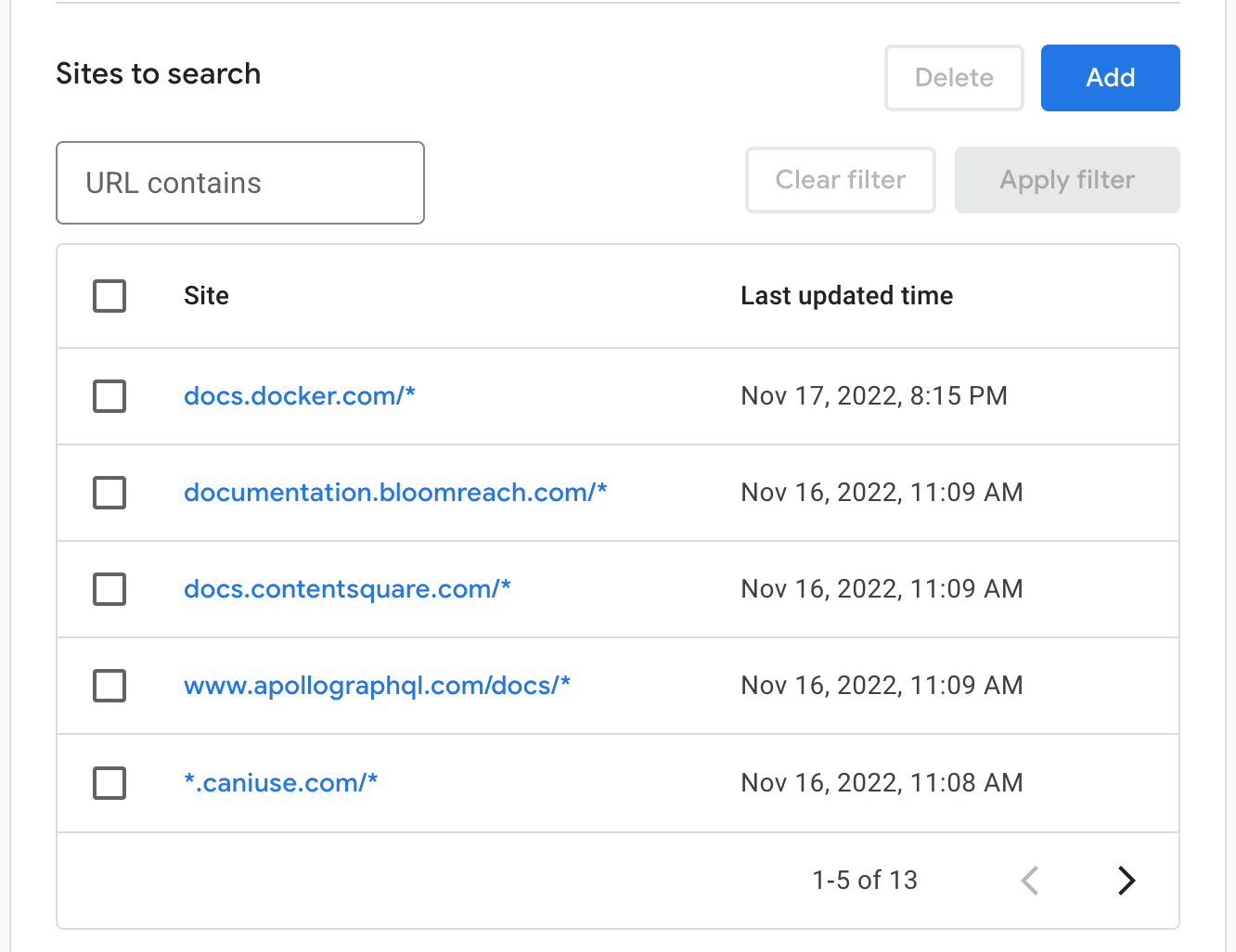This screenshot has width=1236, height=952.
Task: Go to previous page of sites
Action: click(x=1029, y=880)
